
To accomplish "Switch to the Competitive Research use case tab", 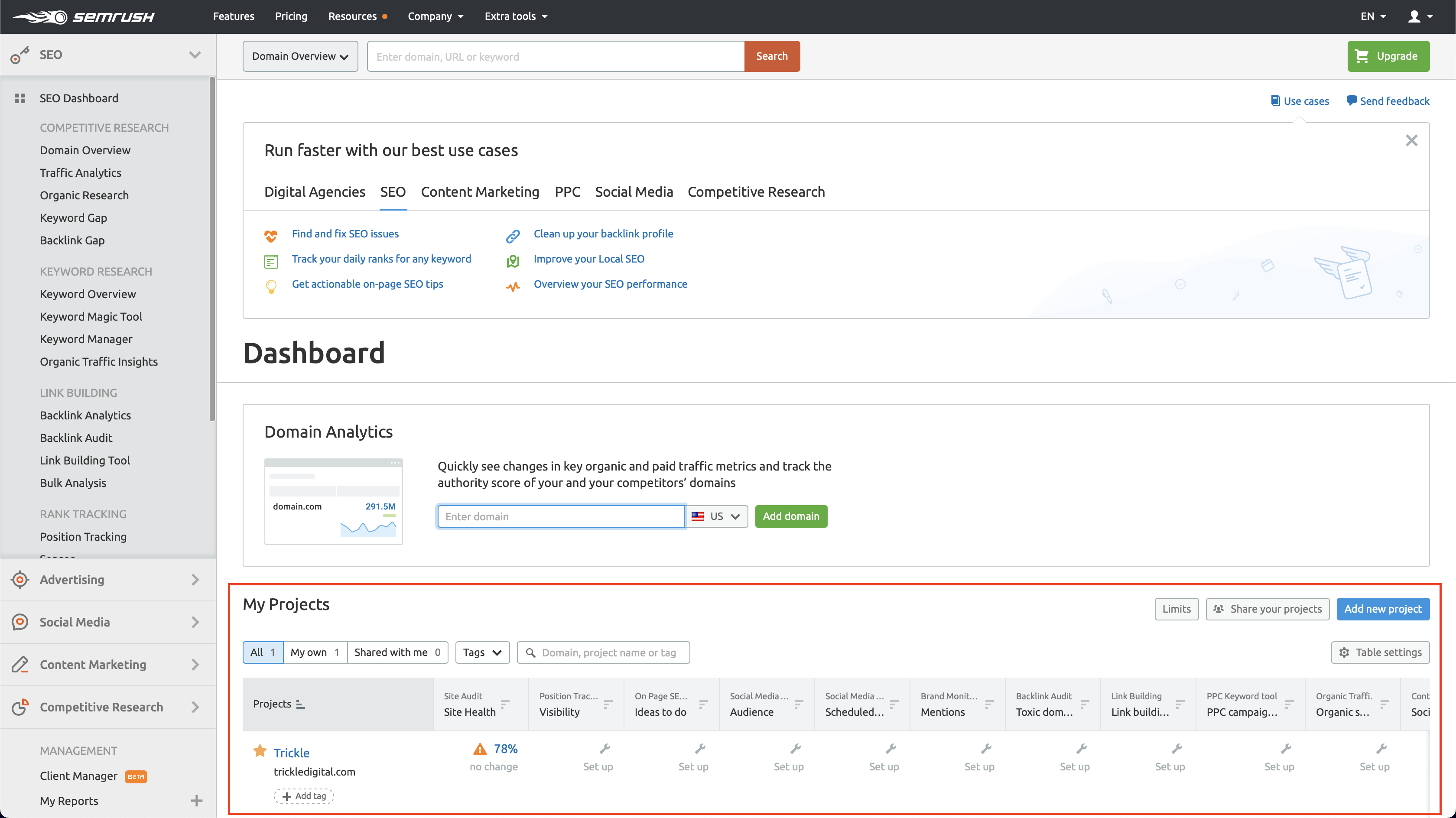I will tap(756, 192).
